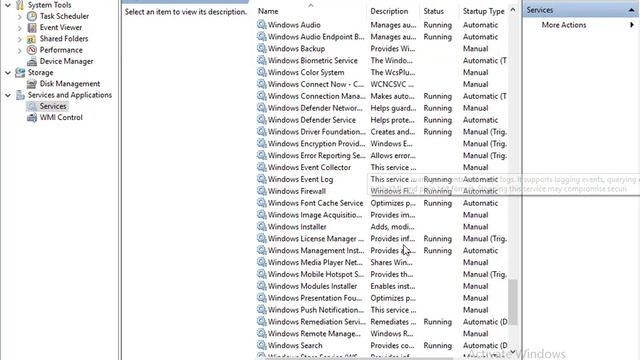Select Windows Remote Management service row
The image size is (640, 360).
point(382,333)
